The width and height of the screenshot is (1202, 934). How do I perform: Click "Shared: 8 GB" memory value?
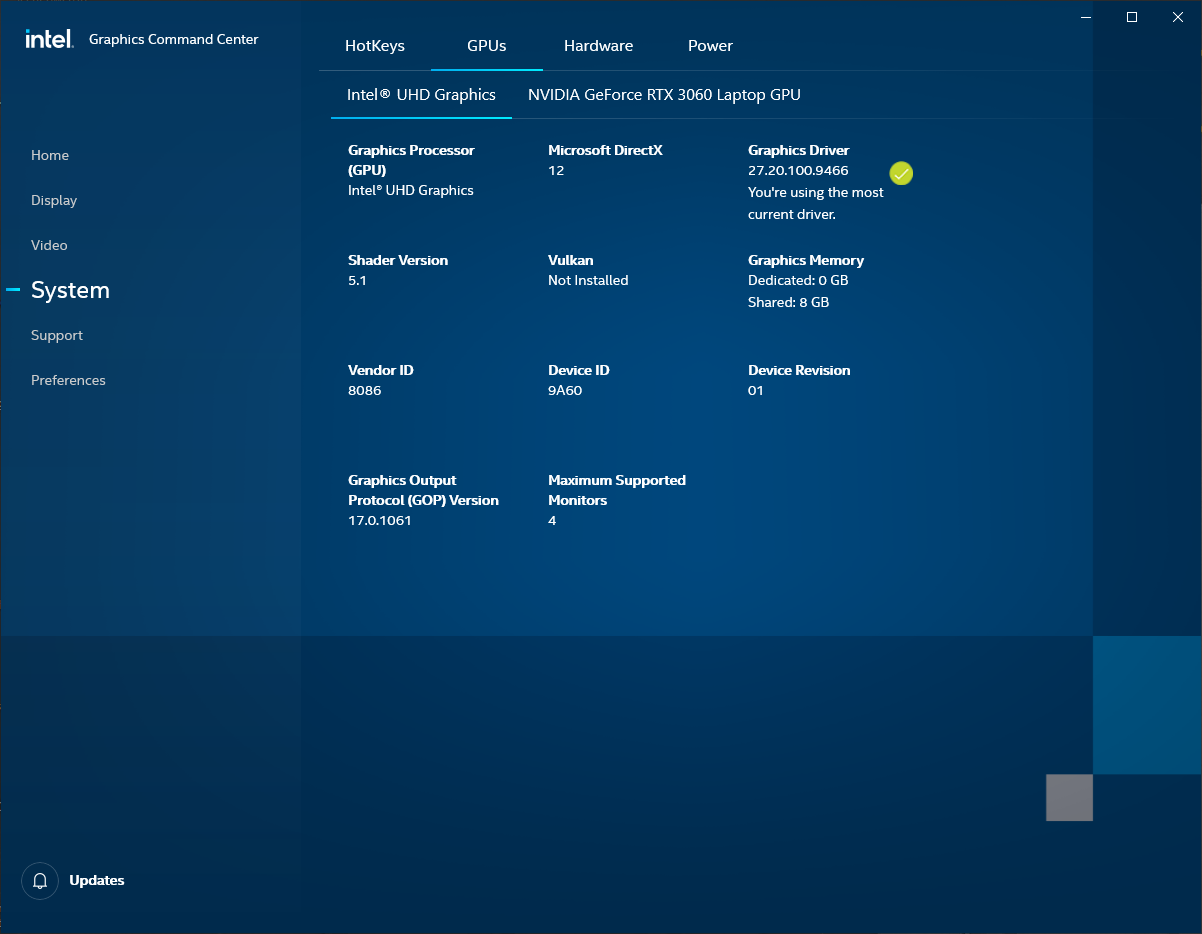788,302
